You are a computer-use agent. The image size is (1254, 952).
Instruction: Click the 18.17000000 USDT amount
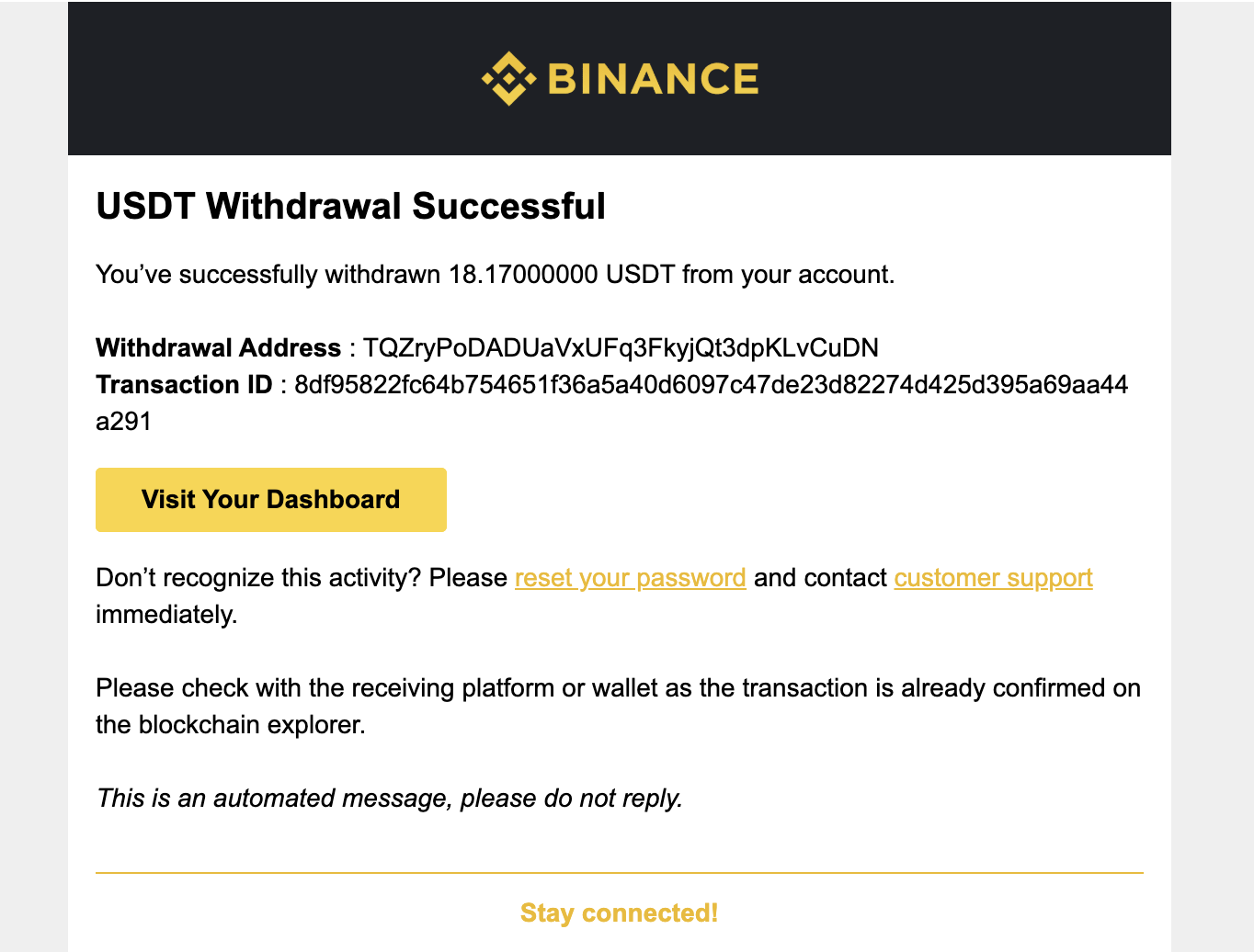click(x=561, y=275)
